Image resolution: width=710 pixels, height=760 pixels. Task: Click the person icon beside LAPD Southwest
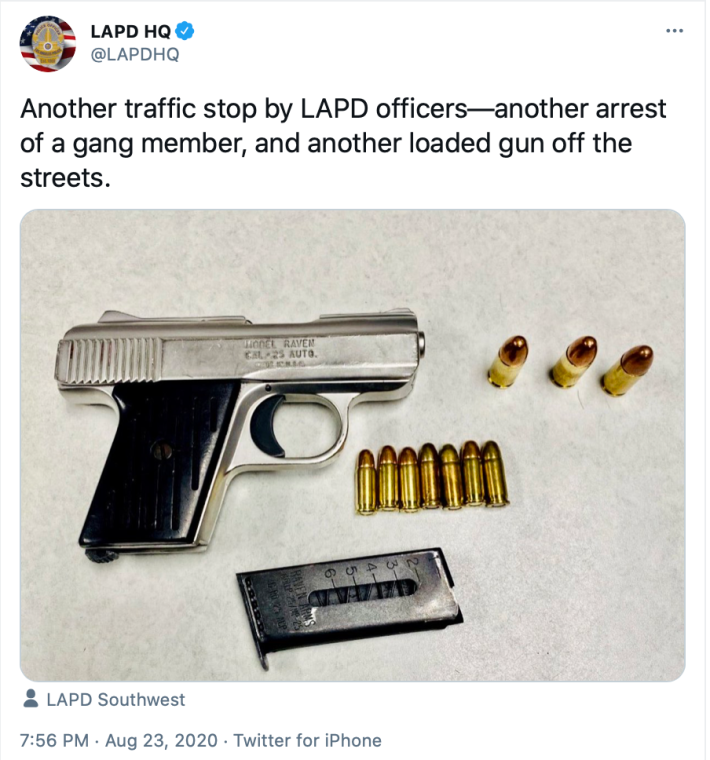point(30,699)
